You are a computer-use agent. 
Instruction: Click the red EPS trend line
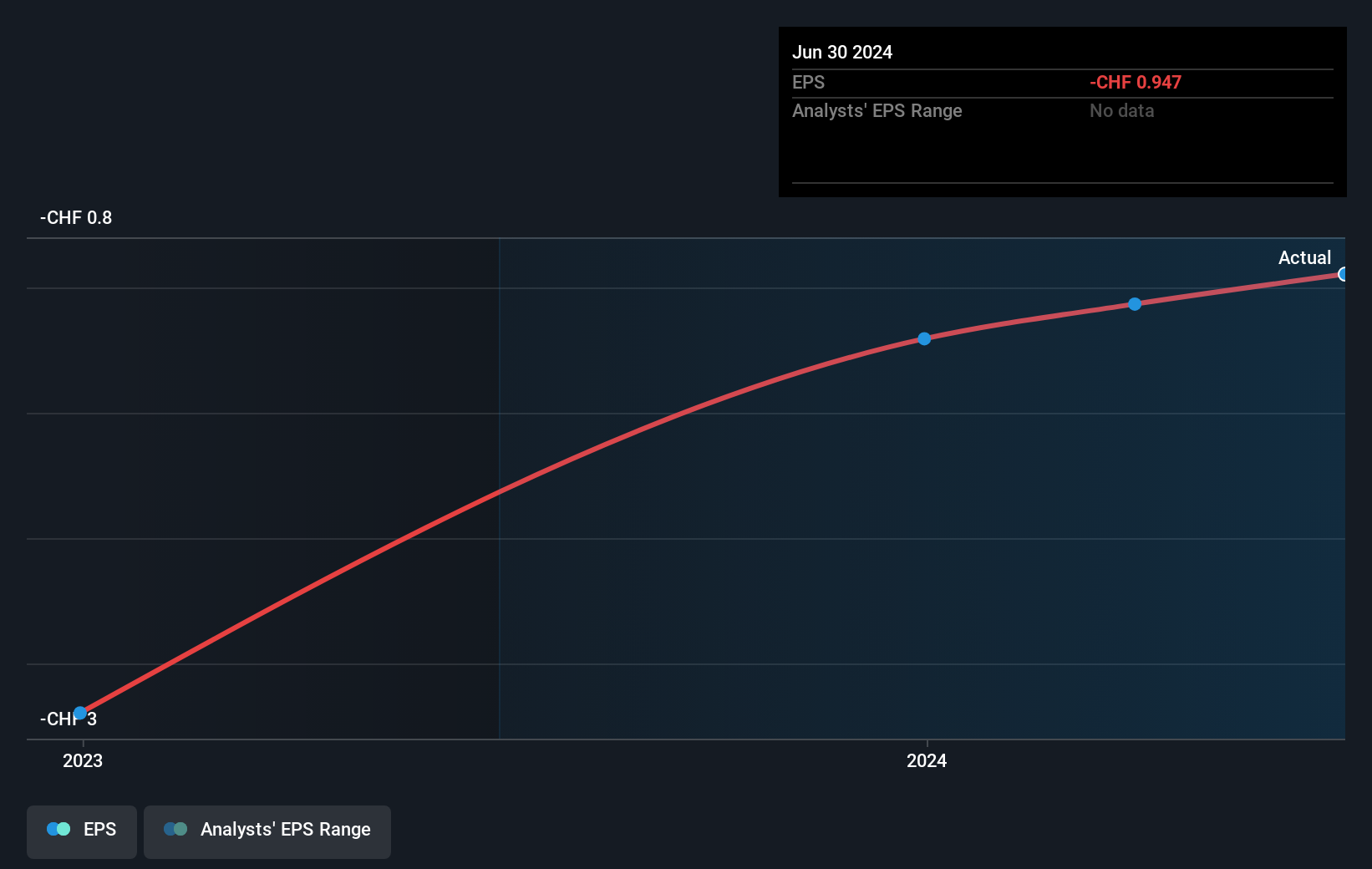[x=501, y=493]
